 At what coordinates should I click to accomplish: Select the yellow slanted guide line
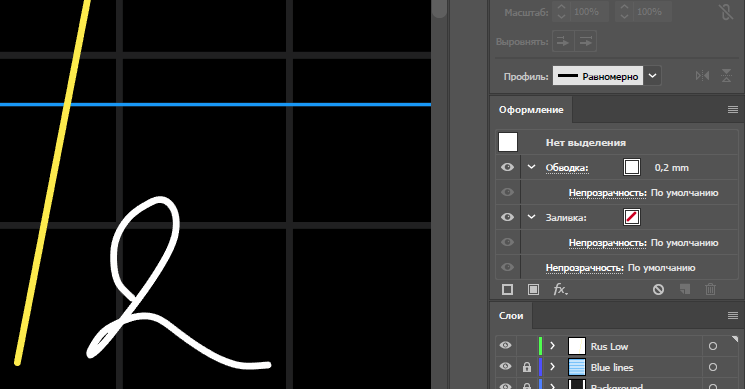tap(52, 182)
